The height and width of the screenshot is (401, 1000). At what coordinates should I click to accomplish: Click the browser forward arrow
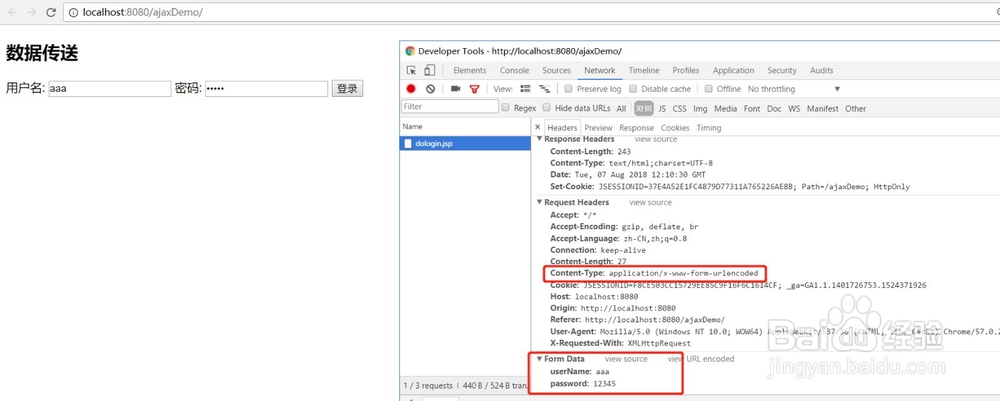32,12
